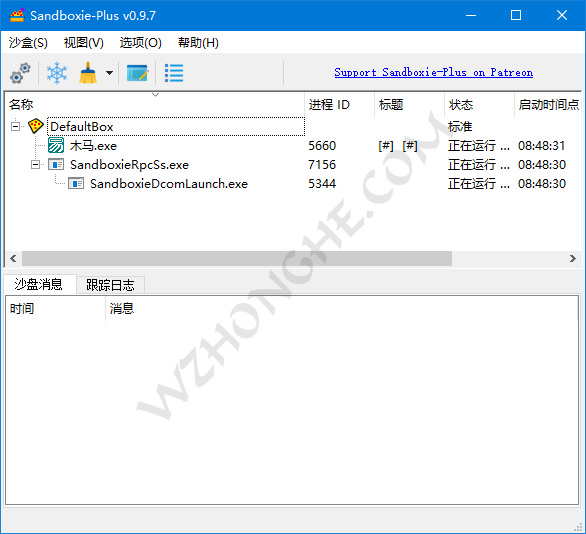The height and width of the screenshot is (534, 586).
Task: Collapse the SandboxieRpcSs.exe tree node
Action: pos(35,164)
